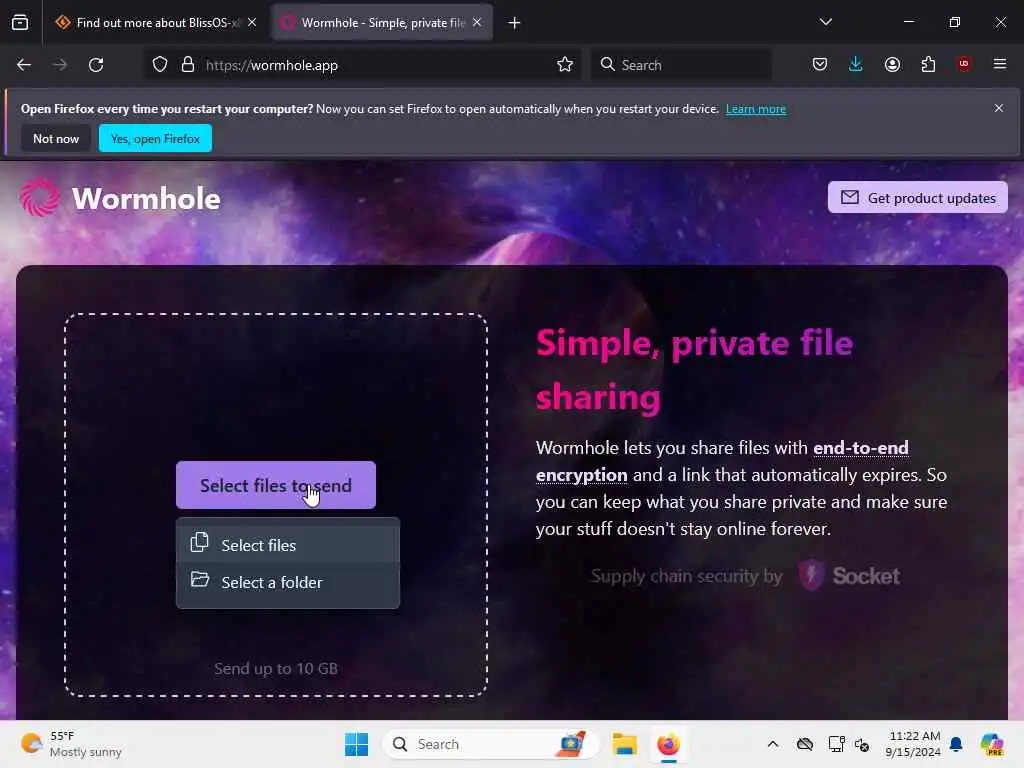Reload the current page

(96, 65)
